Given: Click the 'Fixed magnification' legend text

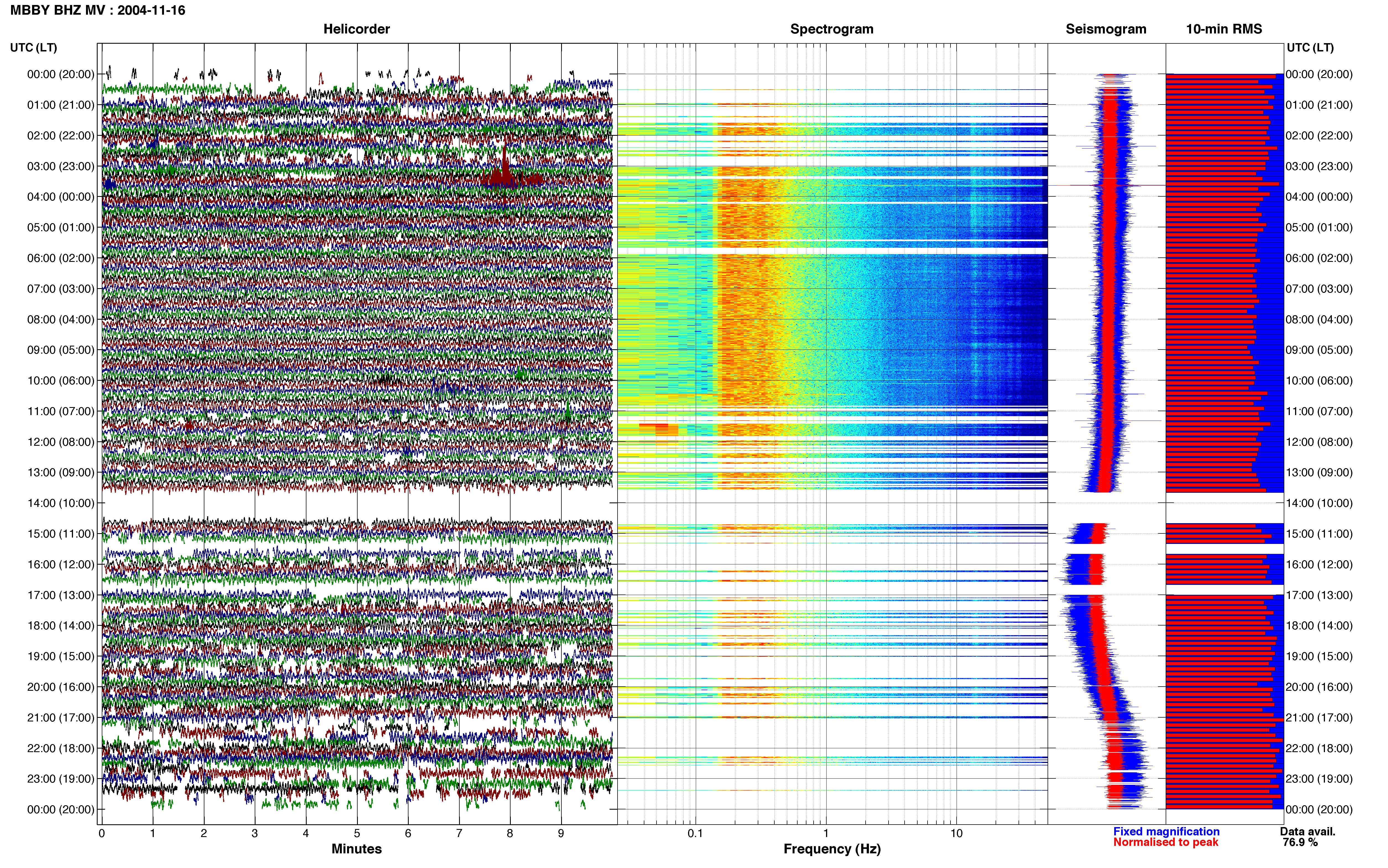Looking at the screenshot, I should (x=1166, y=832).
